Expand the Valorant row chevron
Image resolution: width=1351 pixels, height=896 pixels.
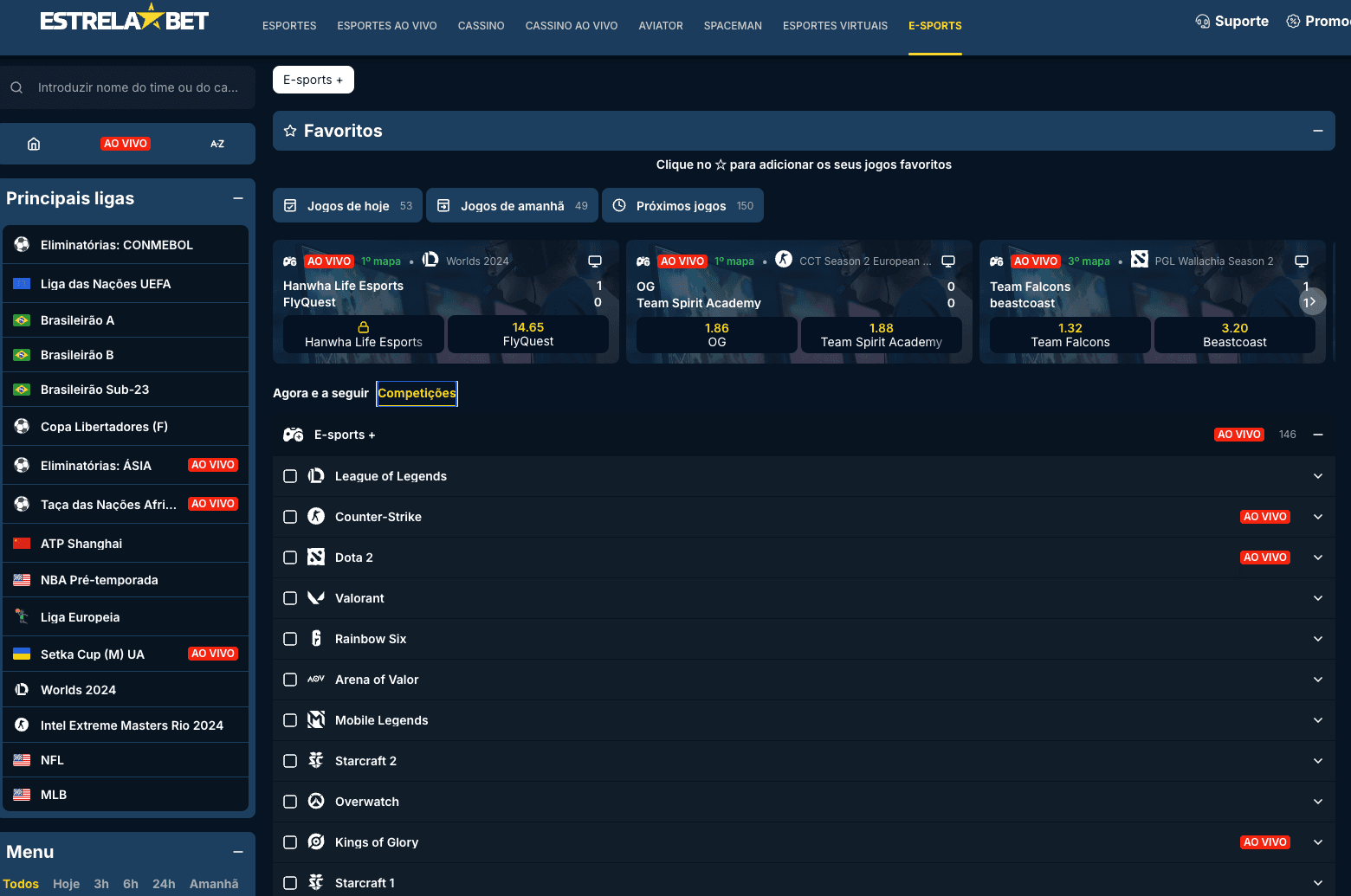click(1318, 598)
